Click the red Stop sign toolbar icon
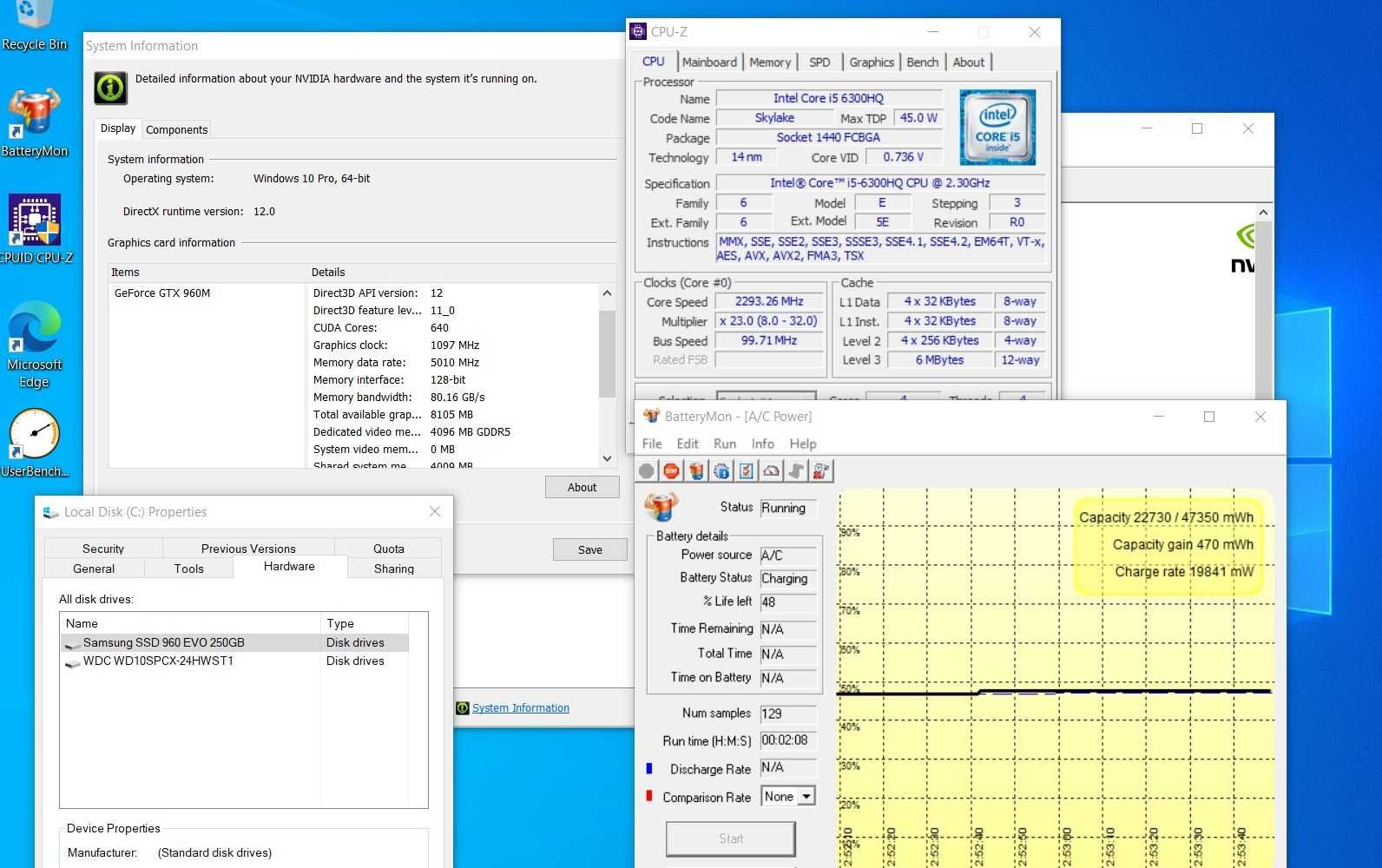 click(x=671, y=471)
